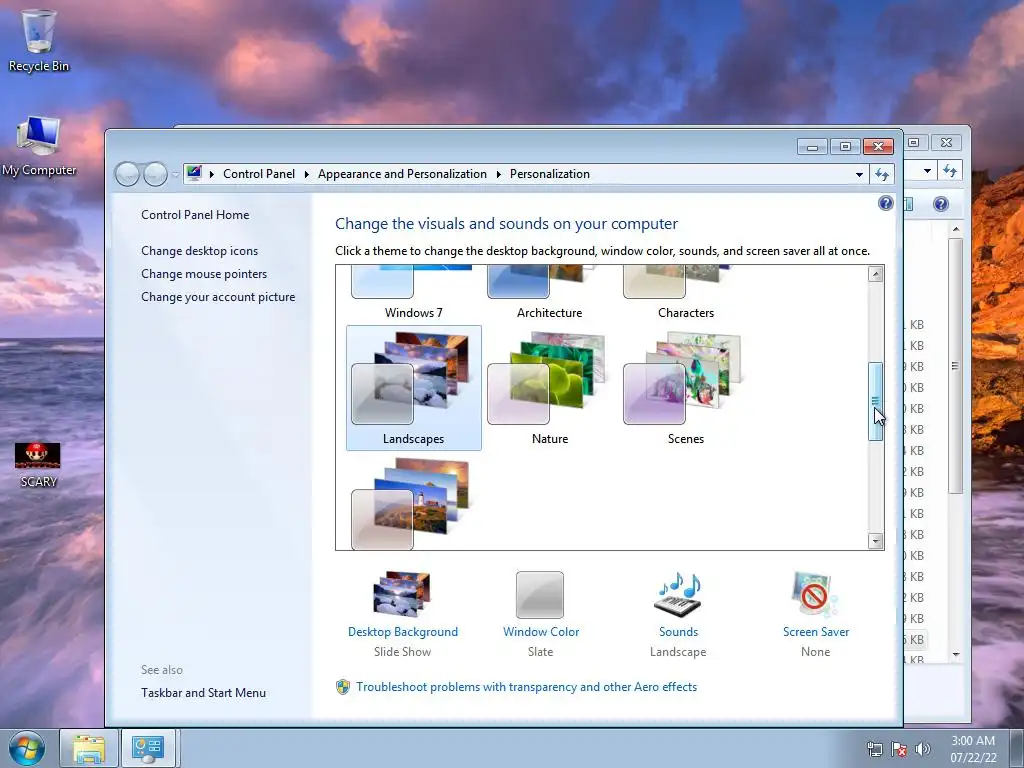
Task: Expand the arrow after Appearance and Personalization
Action: click(x=498, y=174)
